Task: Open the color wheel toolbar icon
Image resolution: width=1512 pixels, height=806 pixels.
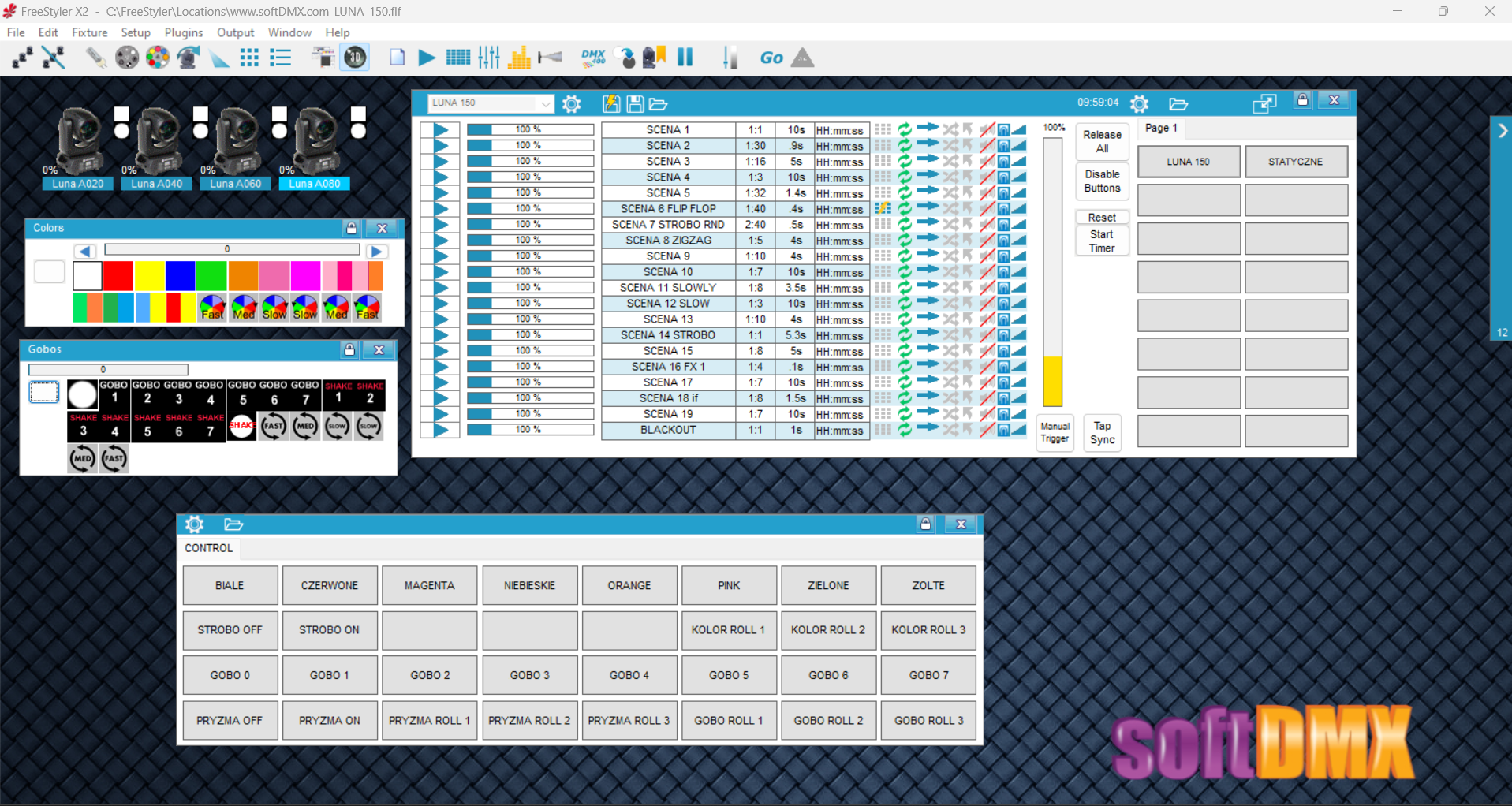Action: (158, 58)
